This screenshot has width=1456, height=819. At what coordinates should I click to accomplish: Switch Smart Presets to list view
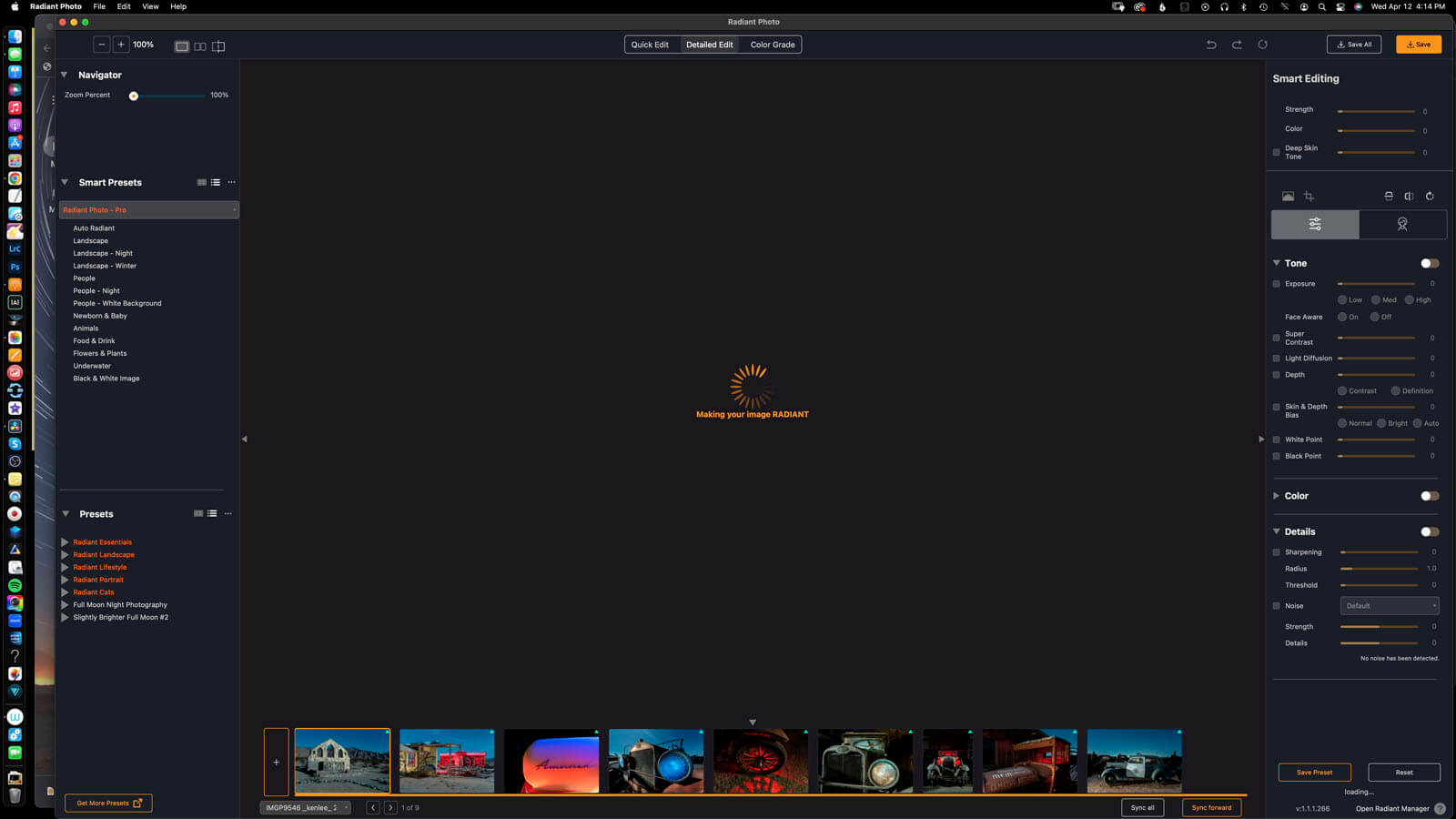click(x=216, y=183)
